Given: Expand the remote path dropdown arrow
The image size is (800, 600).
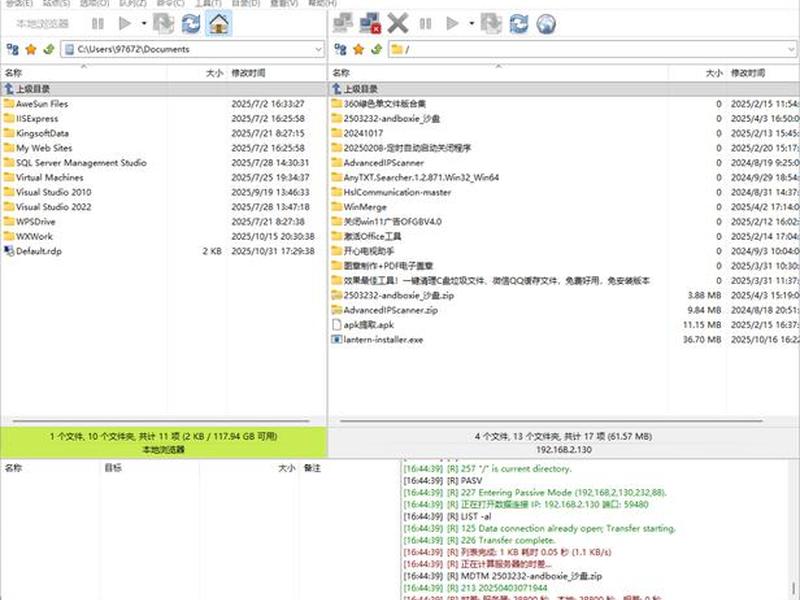Looking at the screenshot, I should pyautogui.click(x=791, y=49).
